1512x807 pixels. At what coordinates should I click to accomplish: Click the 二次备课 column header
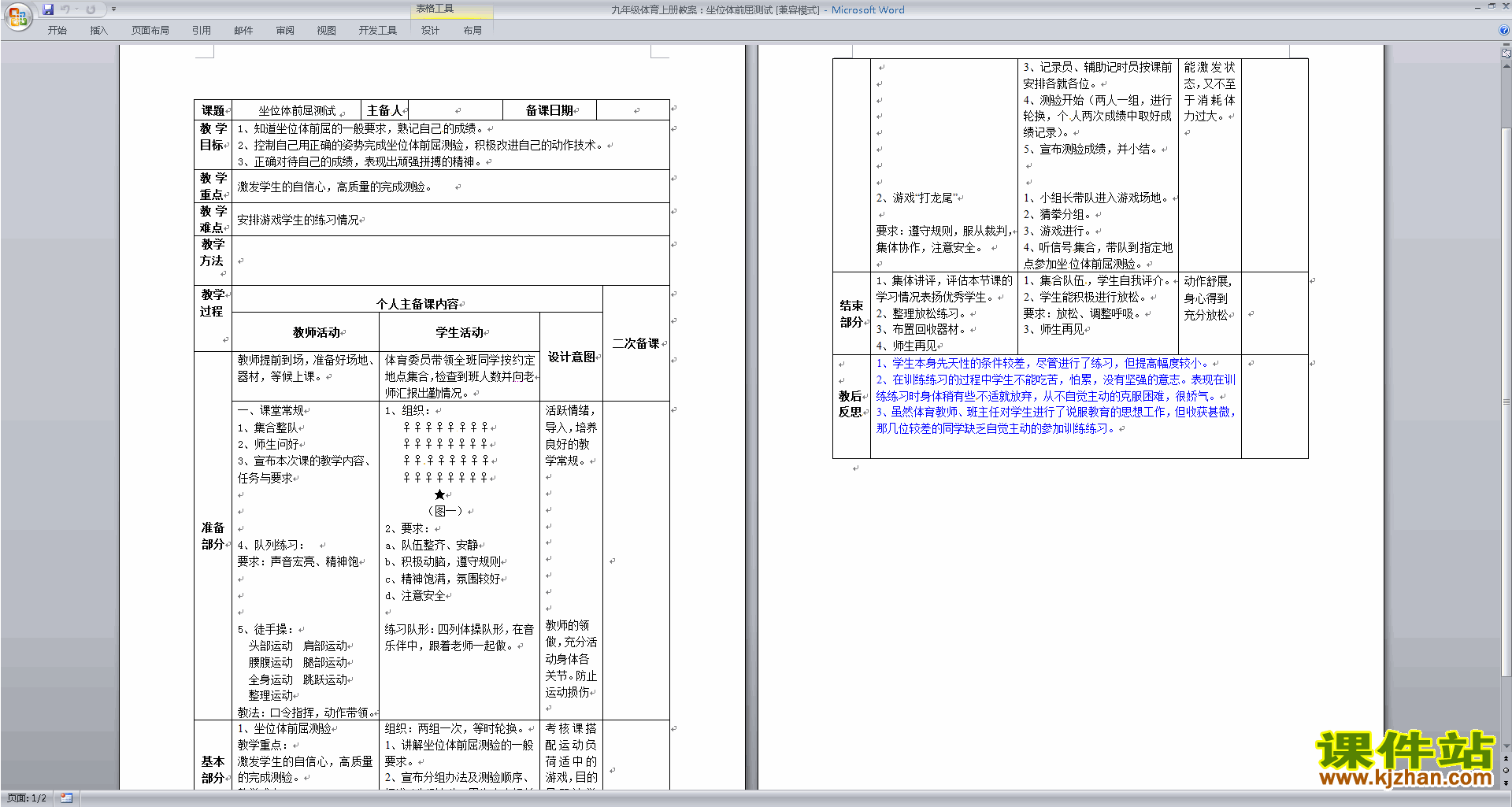(x=636, y=343)
